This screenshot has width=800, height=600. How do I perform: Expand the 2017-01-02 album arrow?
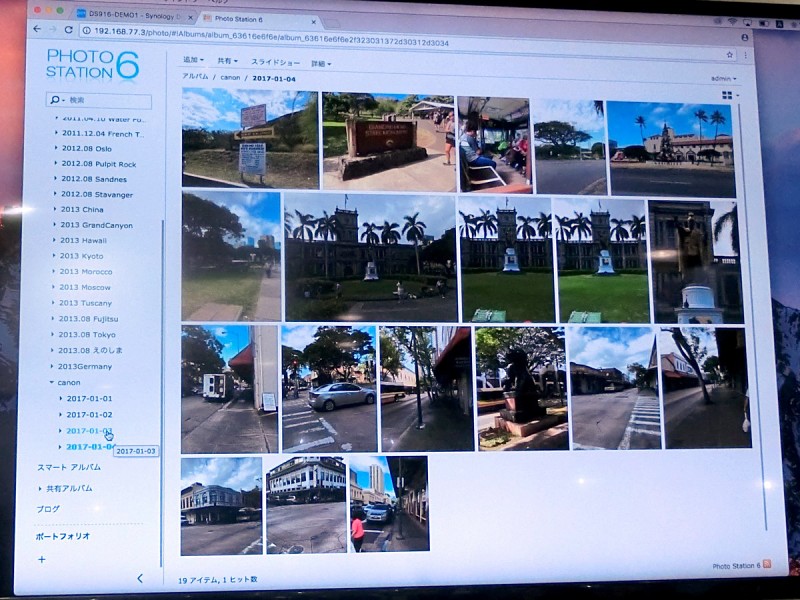click(x=60, y=414)
